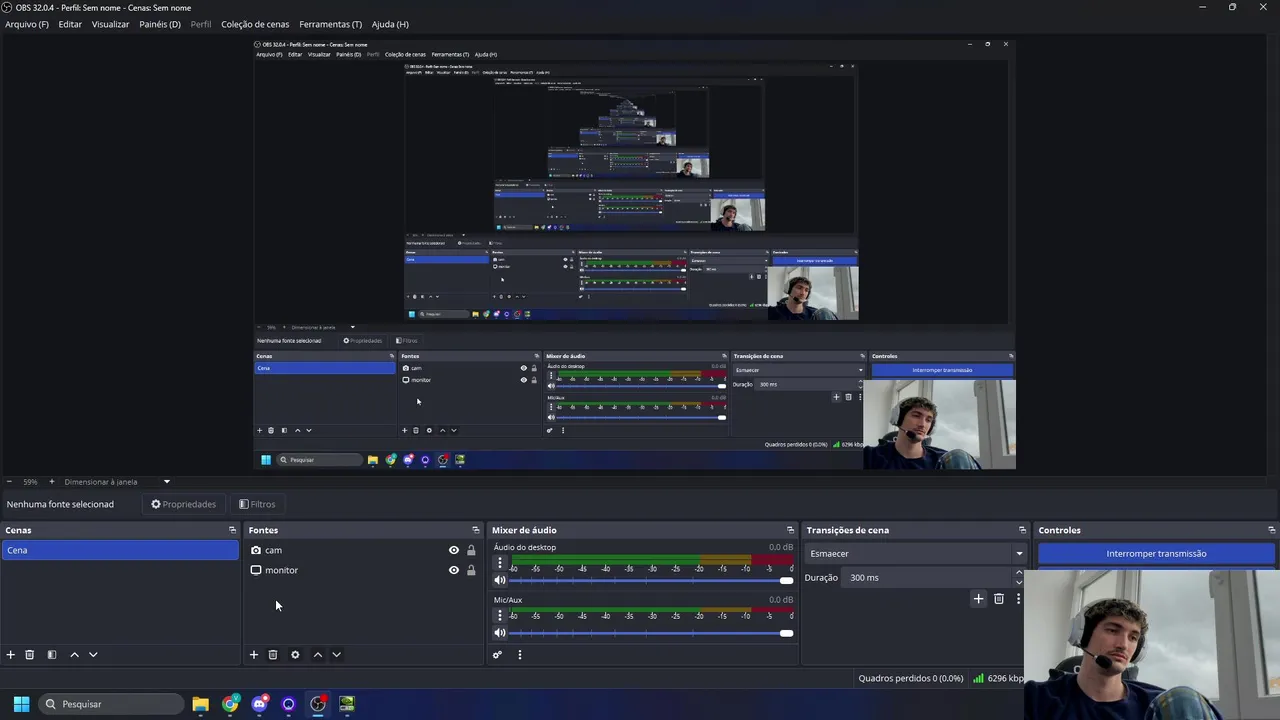Add a new scene with plus icon

point(11,655)
